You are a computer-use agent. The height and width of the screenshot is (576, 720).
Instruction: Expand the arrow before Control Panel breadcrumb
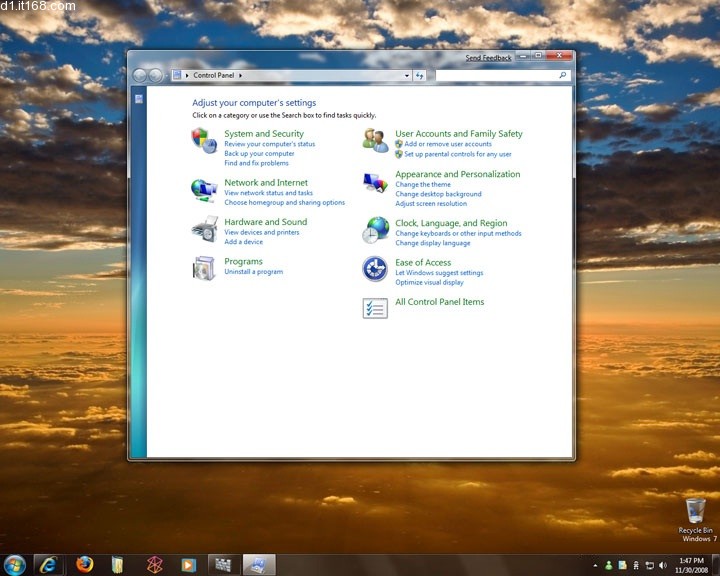187,75
